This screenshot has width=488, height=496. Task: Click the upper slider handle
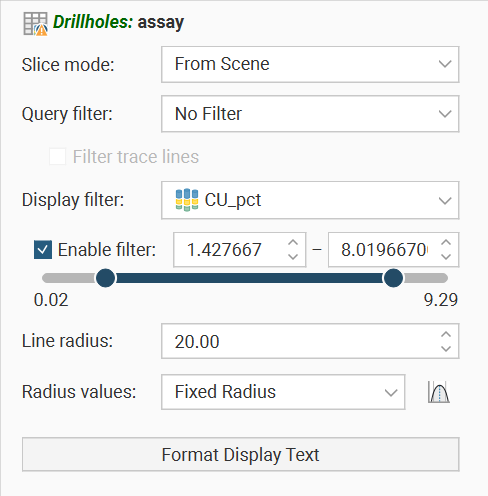(393, 278)
